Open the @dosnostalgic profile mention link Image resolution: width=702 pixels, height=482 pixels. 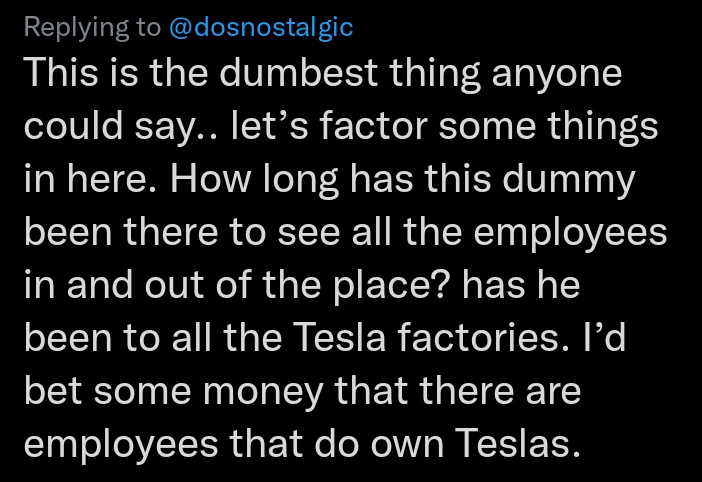tap(261, 27)
